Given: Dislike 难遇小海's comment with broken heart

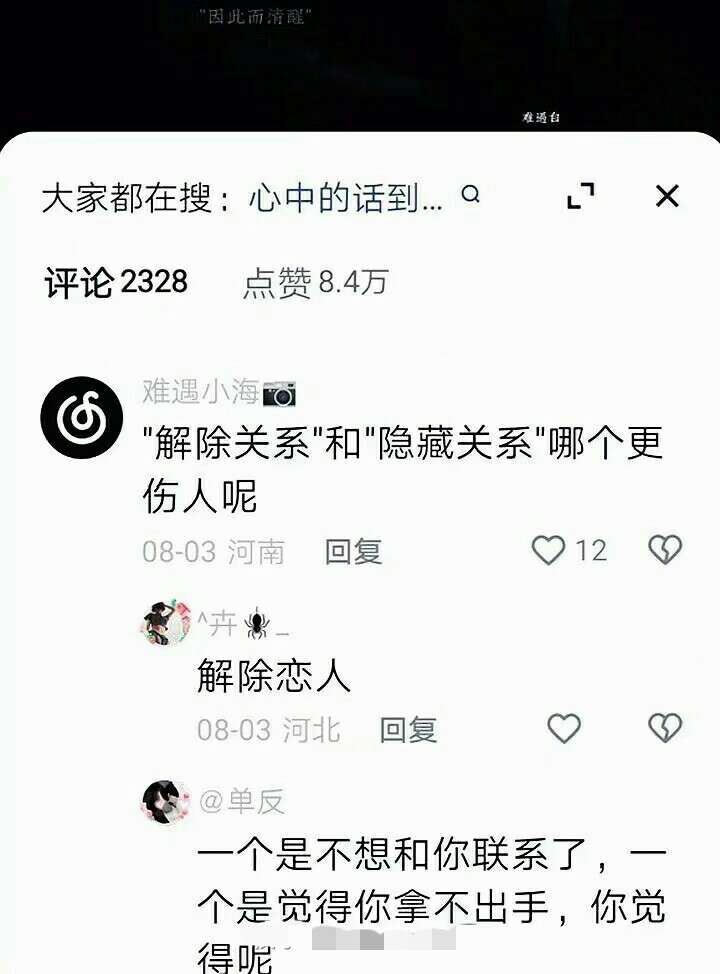Looking at the screenshot, I should [x=665, y=550].
